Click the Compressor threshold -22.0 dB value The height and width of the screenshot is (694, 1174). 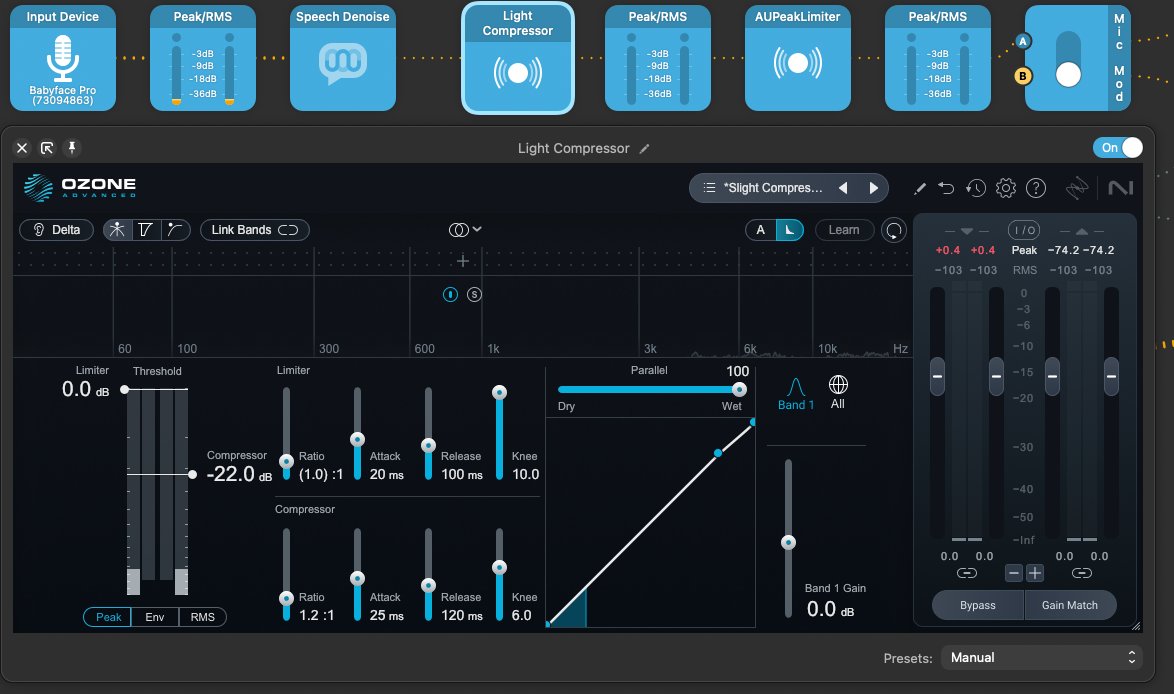pyautogui.click(x=240, y=474)
